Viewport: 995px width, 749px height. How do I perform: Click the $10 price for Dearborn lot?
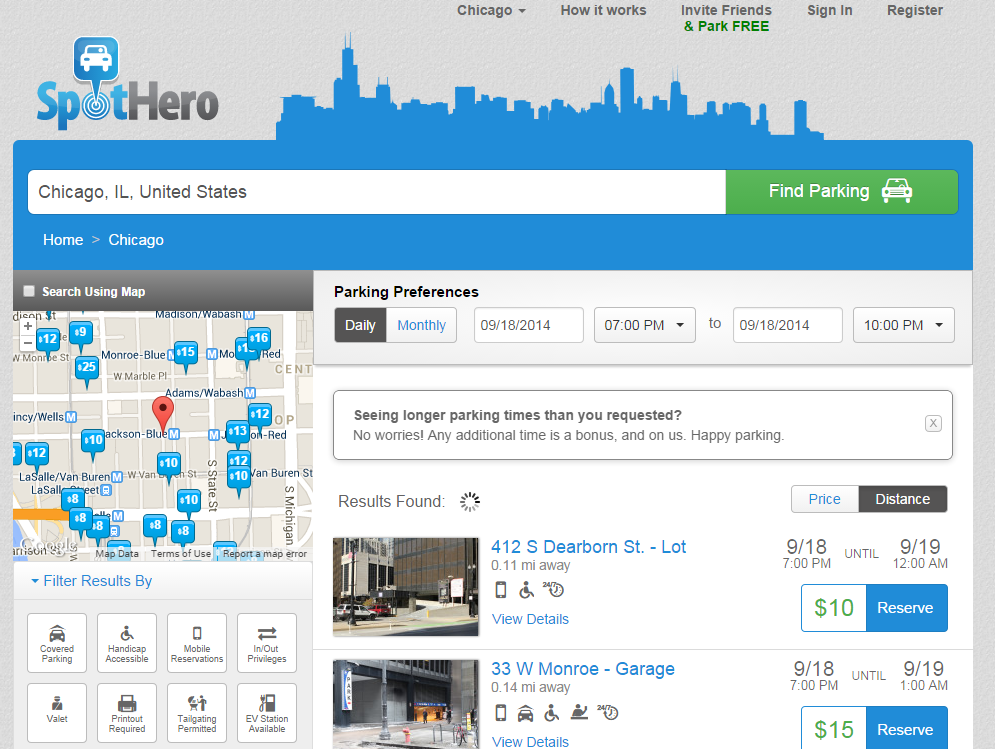[x=834, y=608]
